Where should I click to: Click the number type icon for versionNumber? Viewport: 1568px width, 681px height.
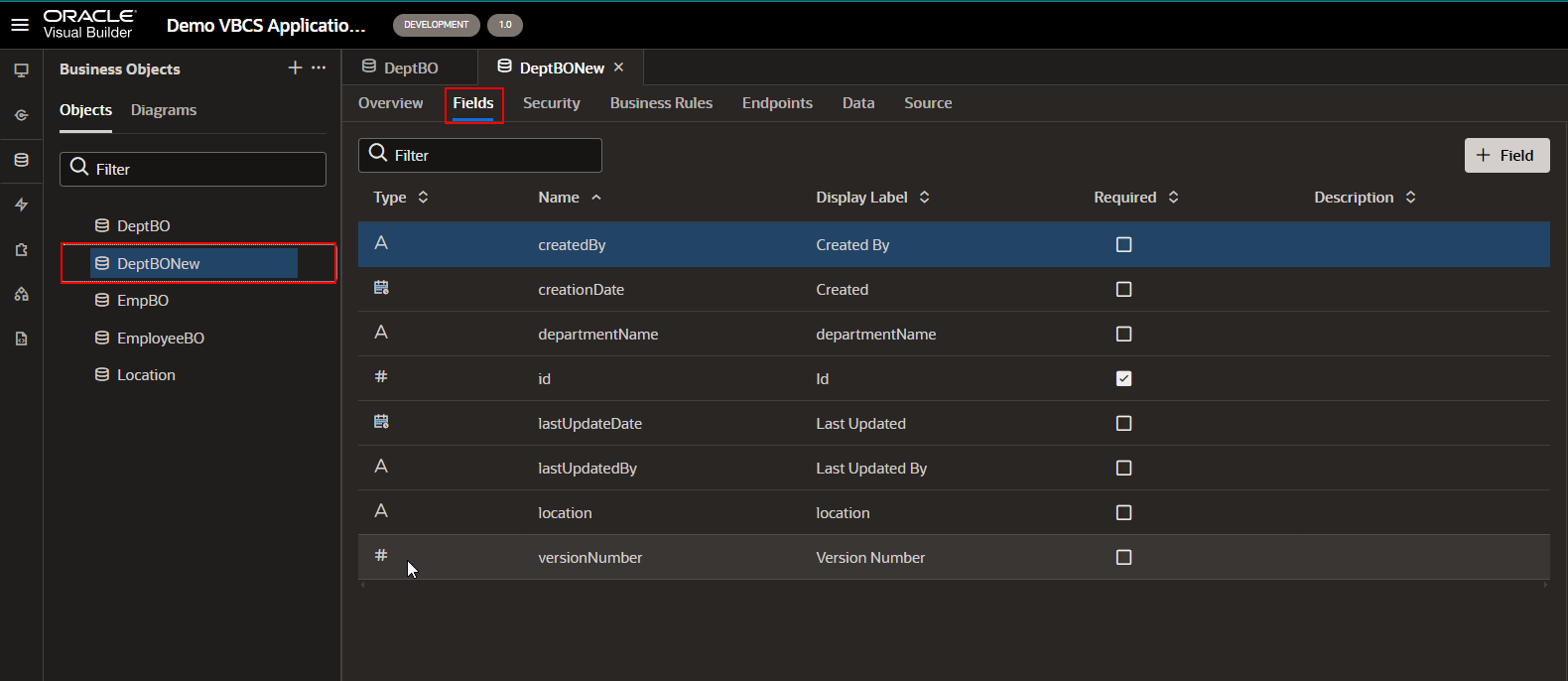(381, 556)
